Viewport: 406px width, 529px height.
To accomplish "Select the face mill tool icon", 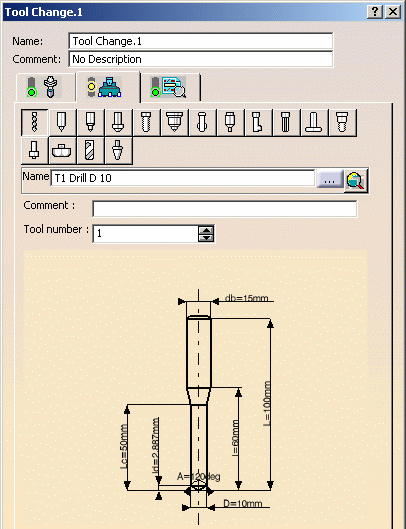I will (x=62, y=151).
